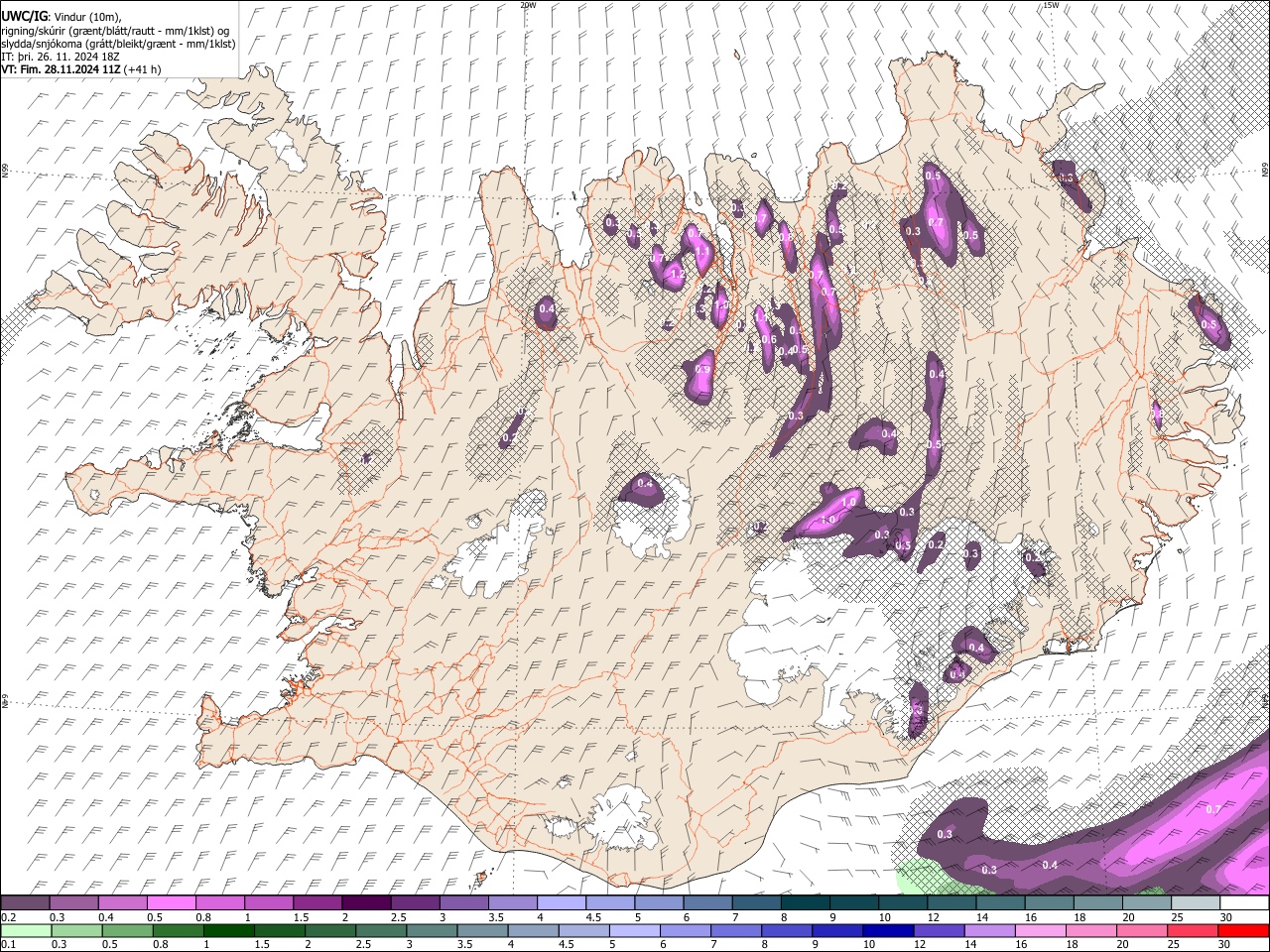Click the 'rigning/skúrir (grænt/blátt/rautt' legend text line
1270x952 pixels.
tap(115, 31)
